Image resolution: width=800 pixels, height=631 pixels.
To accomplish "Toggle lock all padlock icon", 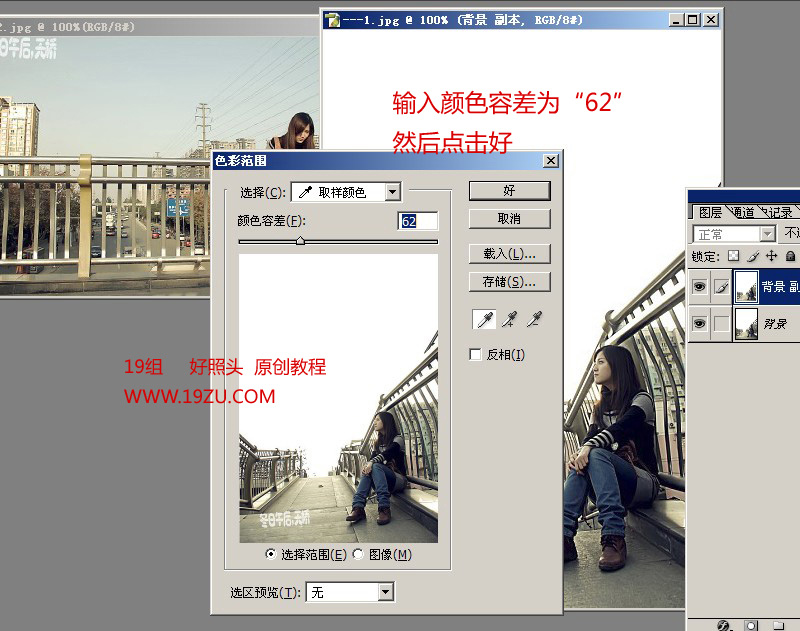I will [790, 256].
